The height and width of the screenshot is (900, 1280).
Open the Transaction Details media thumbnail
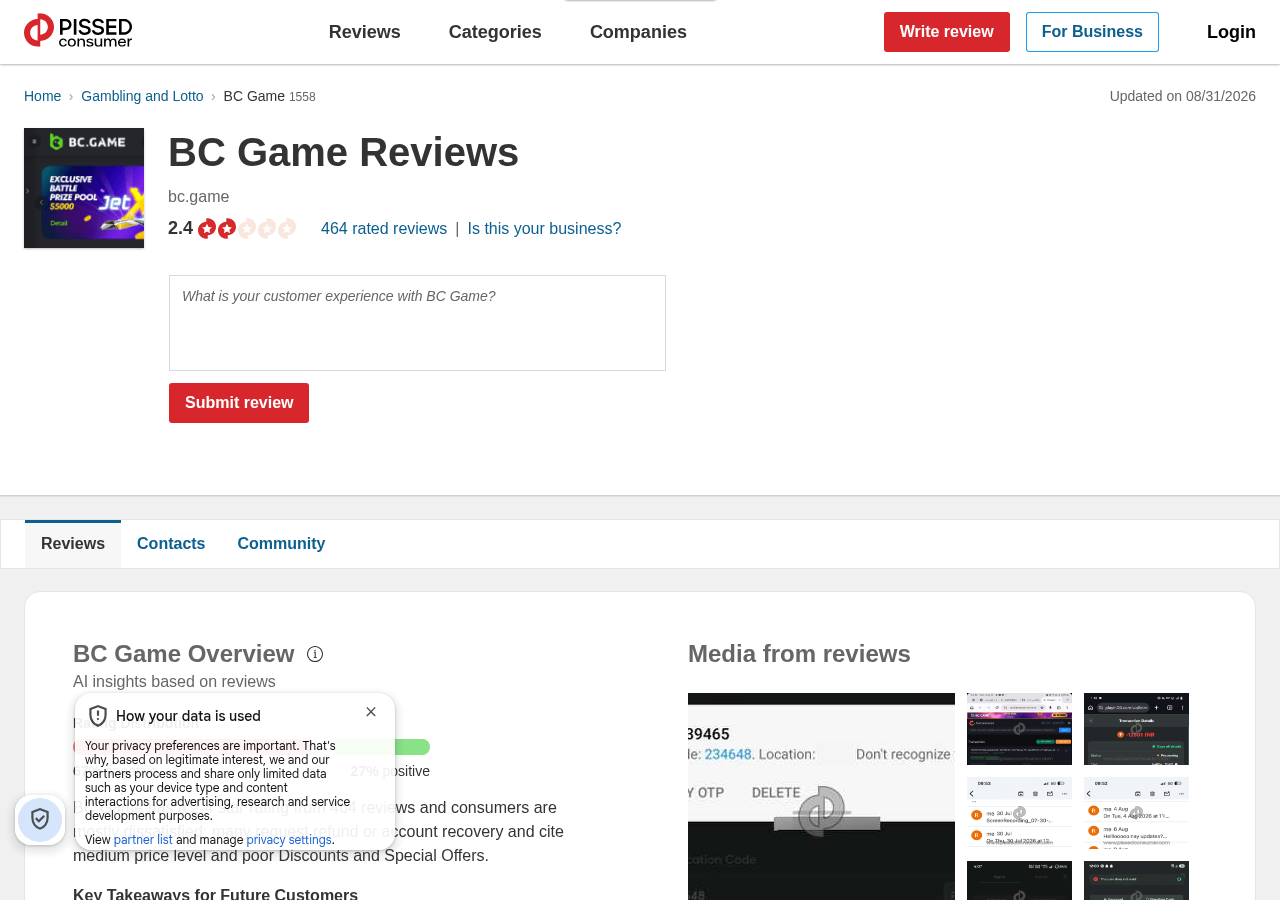(x=1136, y=729)
